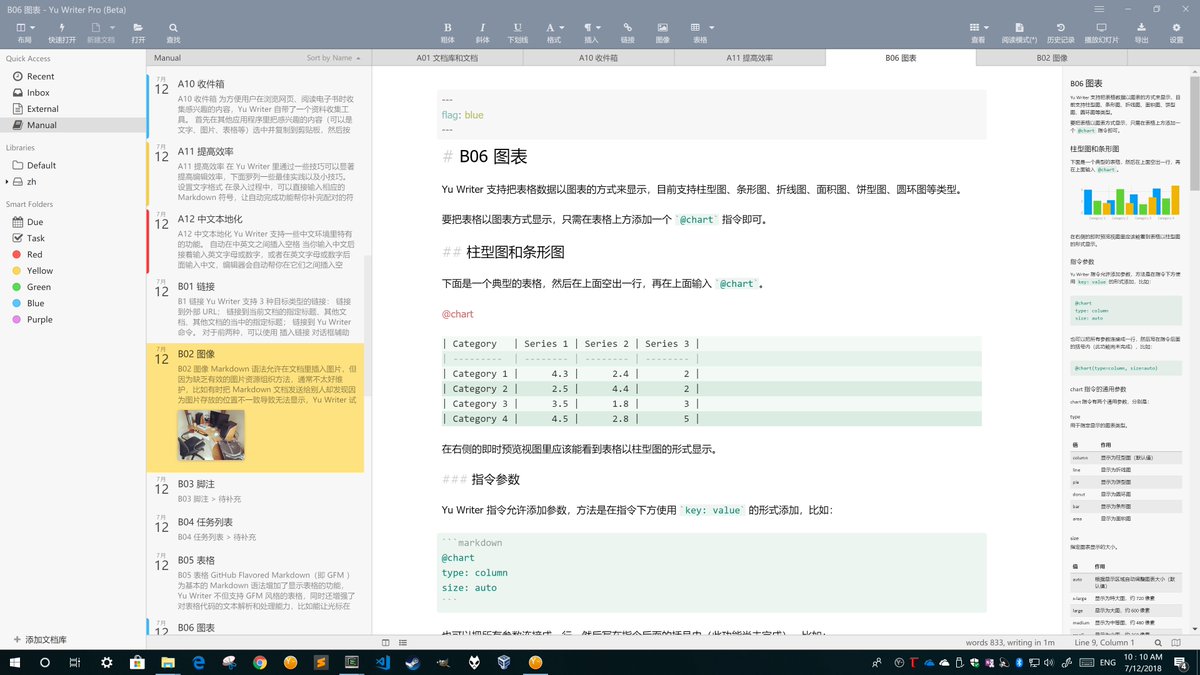1200x675 pixels.
Task: Open Sort by Name dropdown
Action: 333,58
